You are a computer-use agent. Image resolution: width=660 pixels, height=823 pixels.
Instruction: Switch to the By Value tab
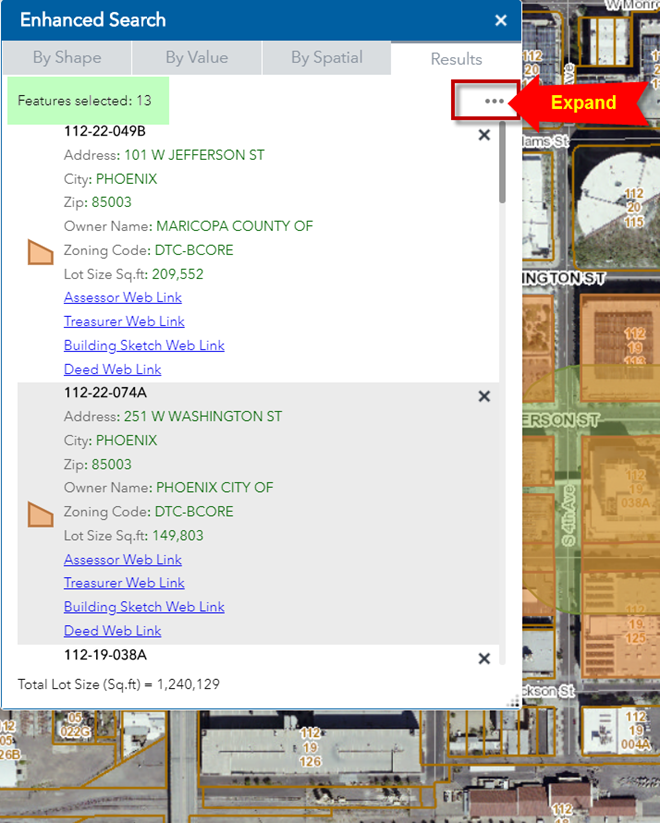tap(196, 58)
